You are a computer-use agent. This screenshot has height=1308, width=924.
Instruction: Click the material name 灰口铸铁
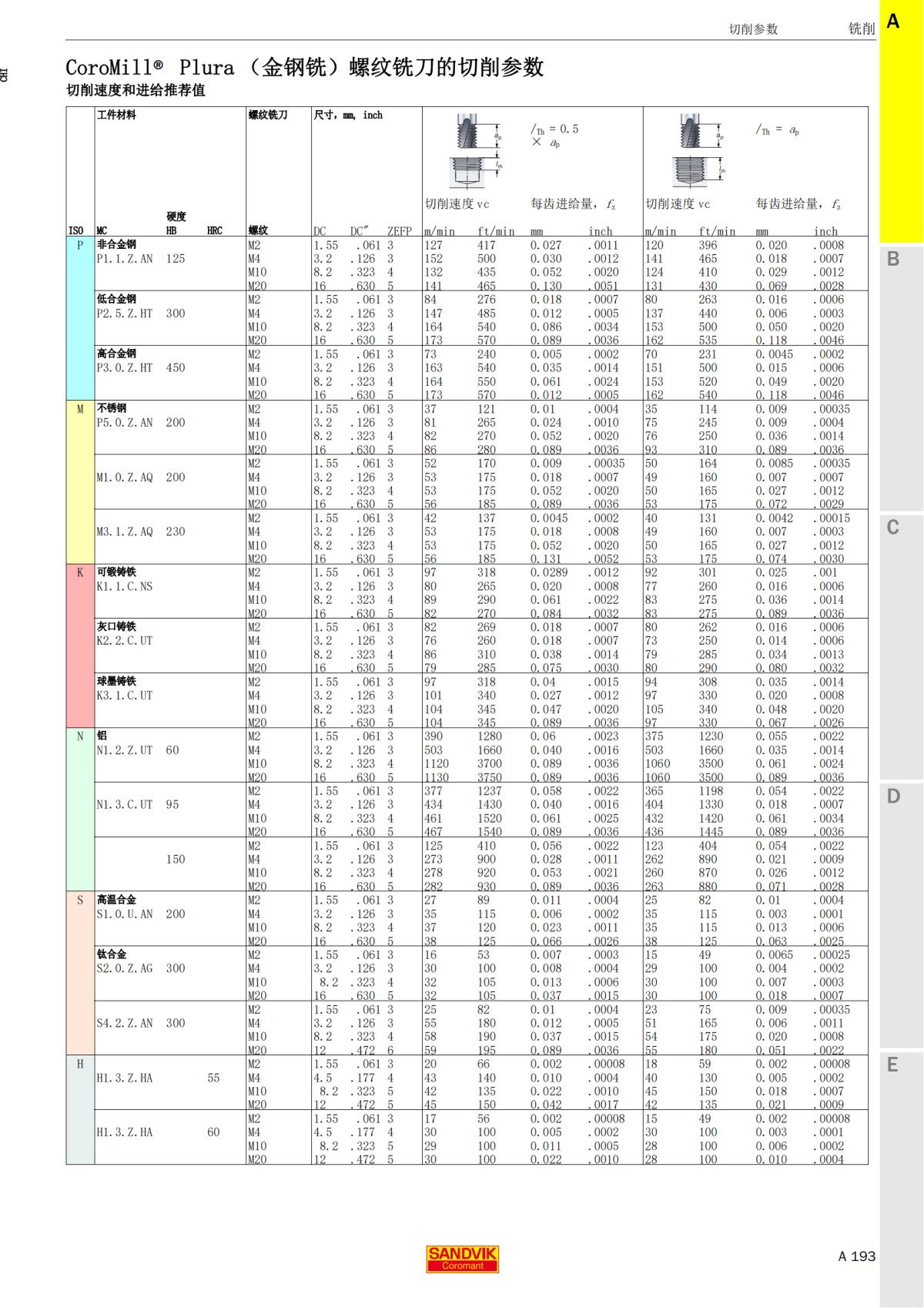(x=116, y=626)
